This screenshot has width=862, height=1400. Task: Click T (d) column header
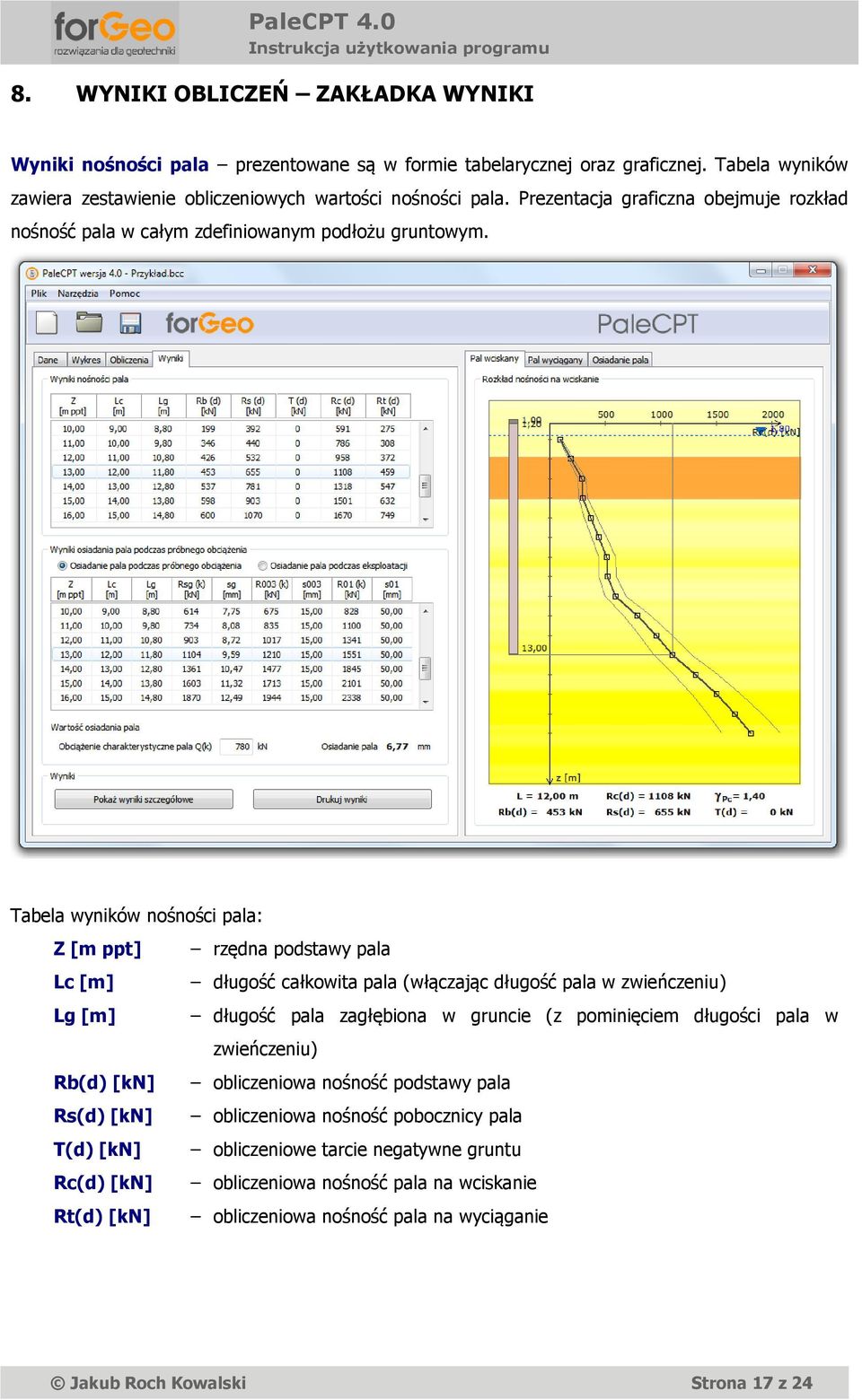pyautogui.click(x=298, y=406)
